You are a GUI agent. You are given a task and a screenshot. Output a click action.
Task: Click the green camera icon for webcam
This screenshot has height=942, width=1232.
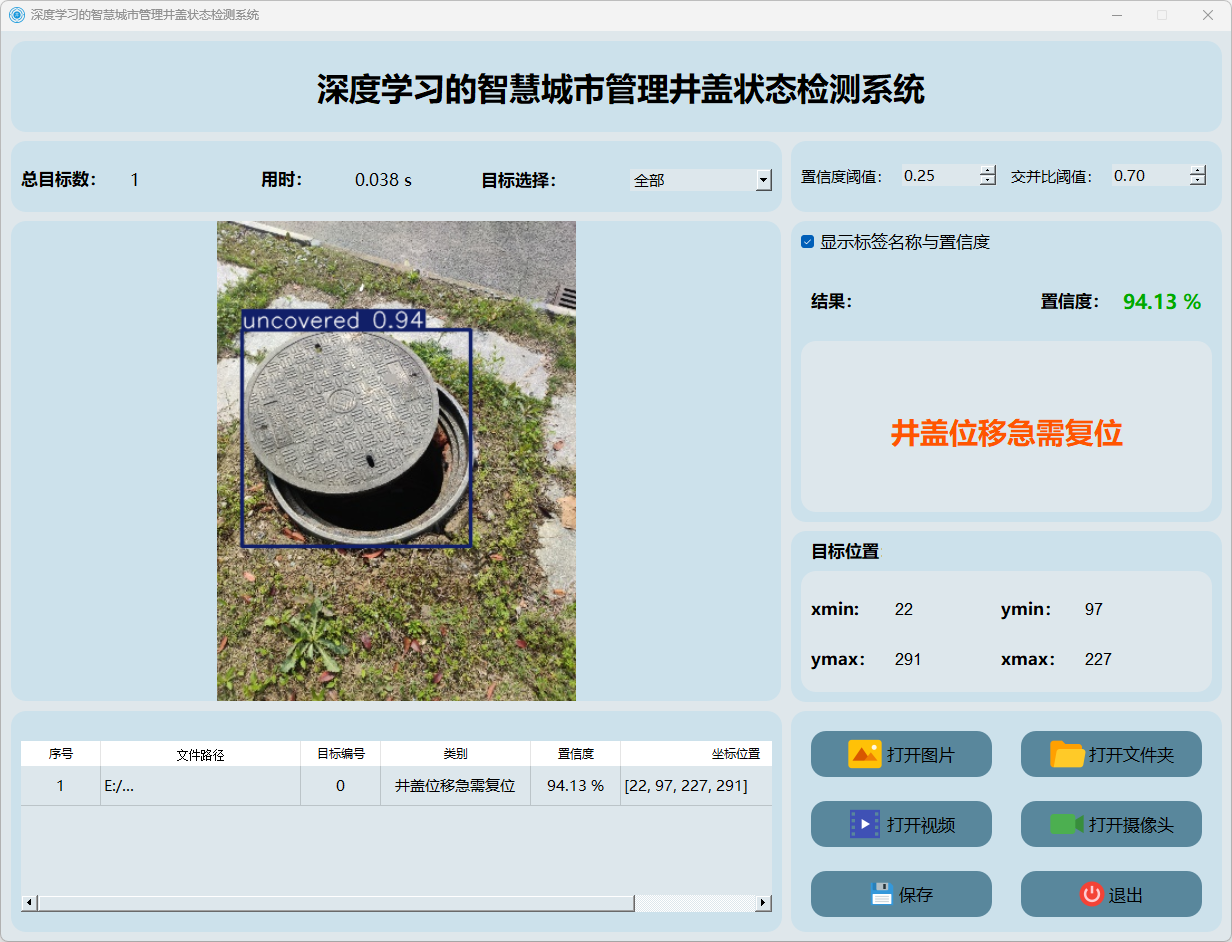pyautogui.click(x=1067, y=824)
